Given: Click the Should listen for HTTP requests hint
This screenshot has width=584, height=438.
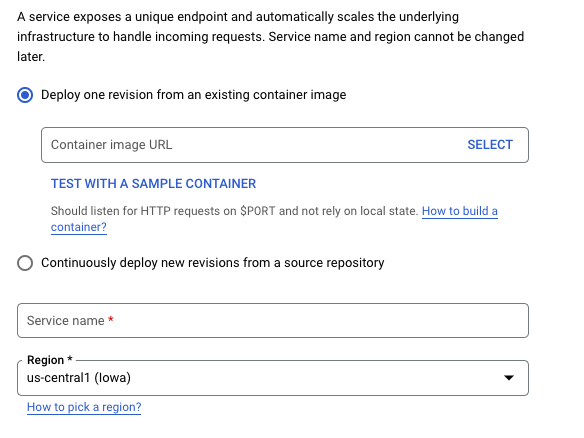Looking at the screenshot, I should (x=234, y=211).
